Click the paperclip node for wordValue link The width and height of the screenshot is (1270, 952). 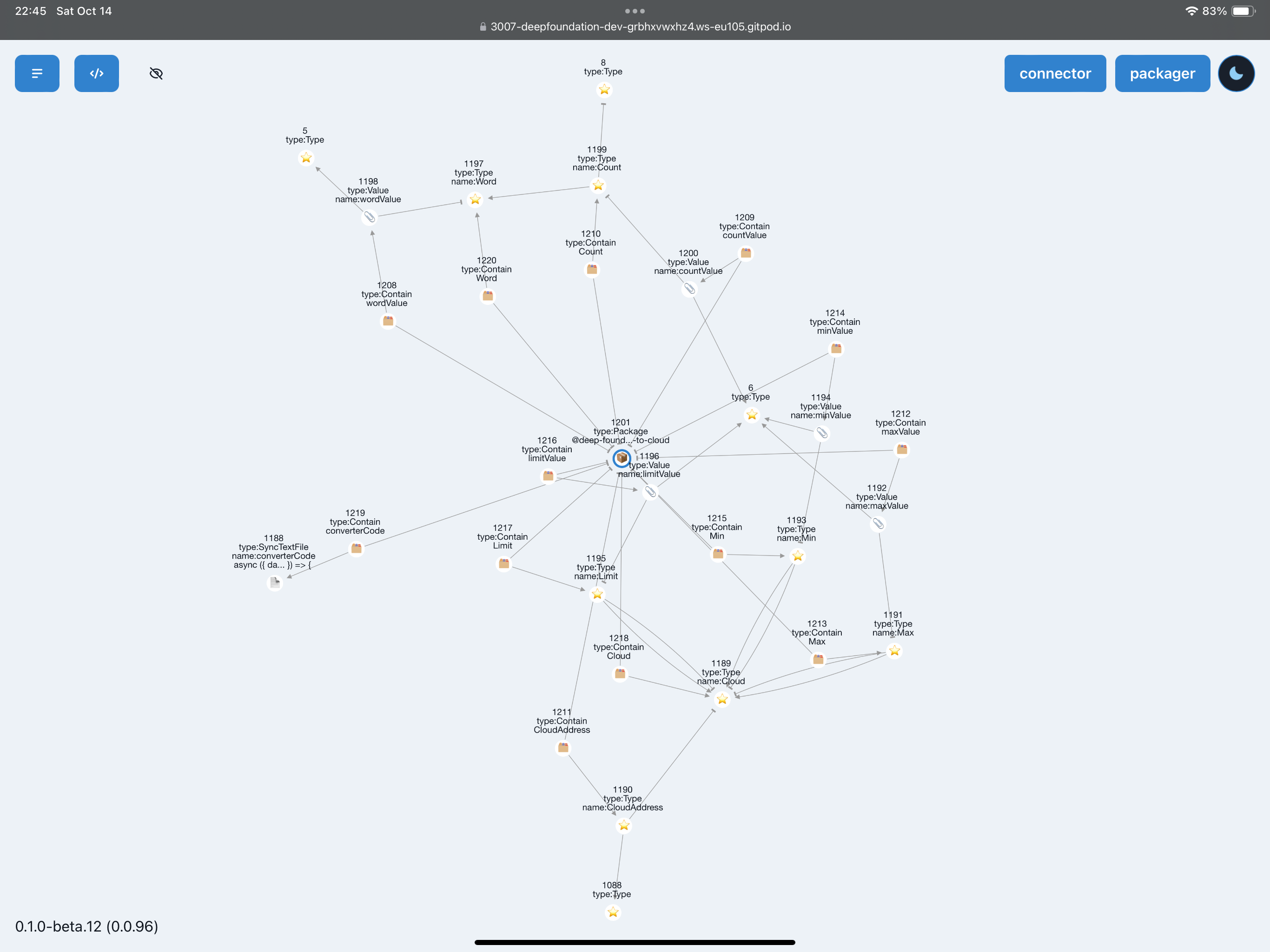(x=370, y=218)
